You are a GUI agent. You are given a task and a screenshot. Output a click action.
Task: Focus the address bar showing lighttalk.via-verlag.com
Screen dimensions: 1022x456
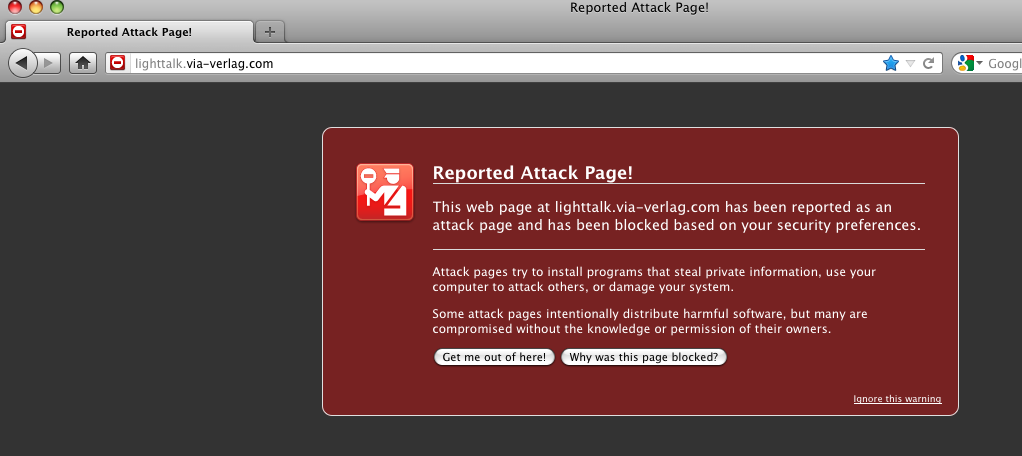coord(500,63)
